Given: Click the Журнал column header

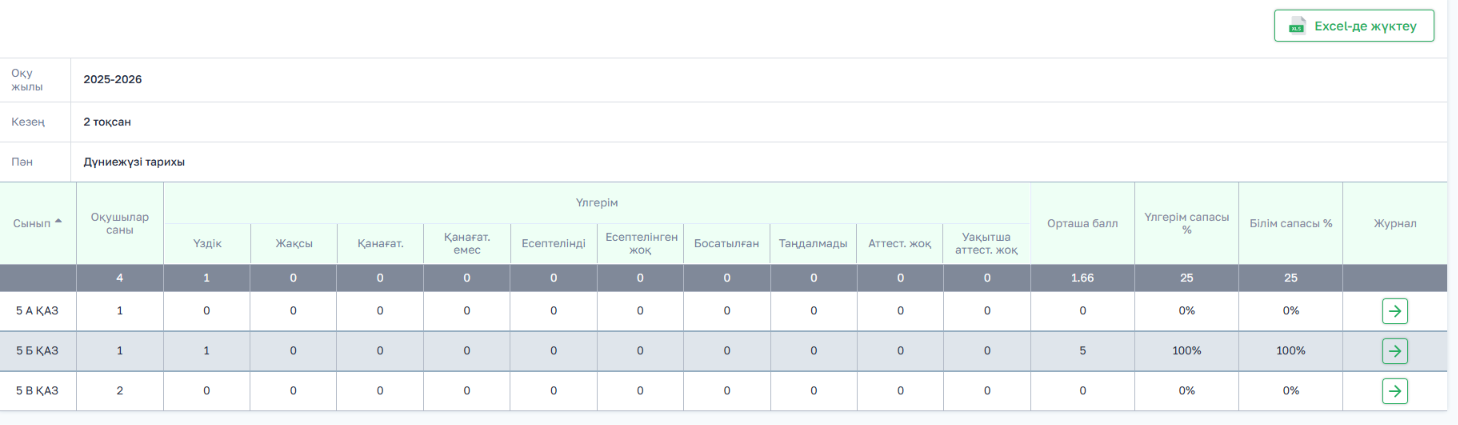Looking at the screenshot, I should [1394, 223].
